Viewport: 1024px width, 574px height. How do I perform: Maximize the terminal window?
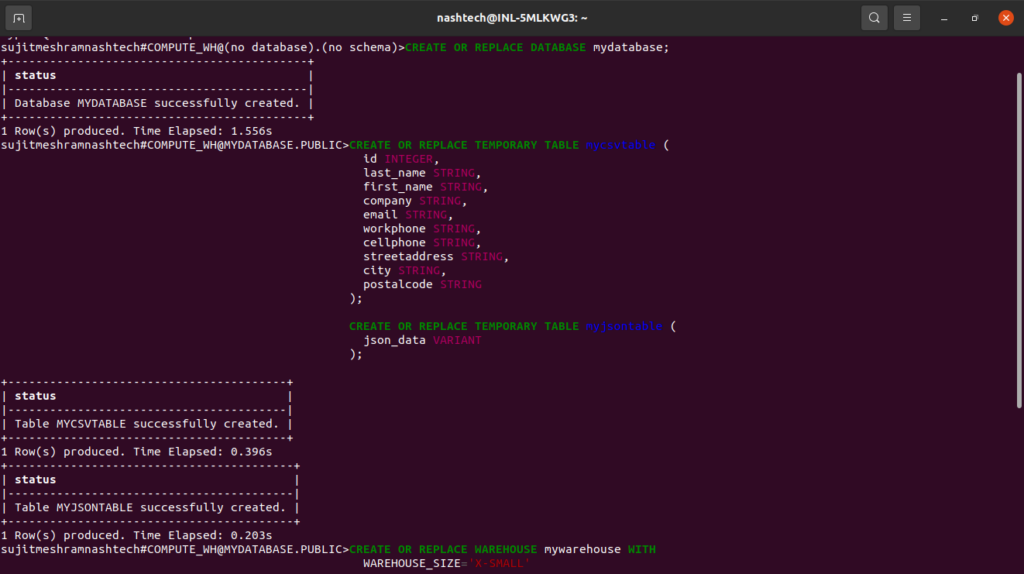(x=975, y=18)
